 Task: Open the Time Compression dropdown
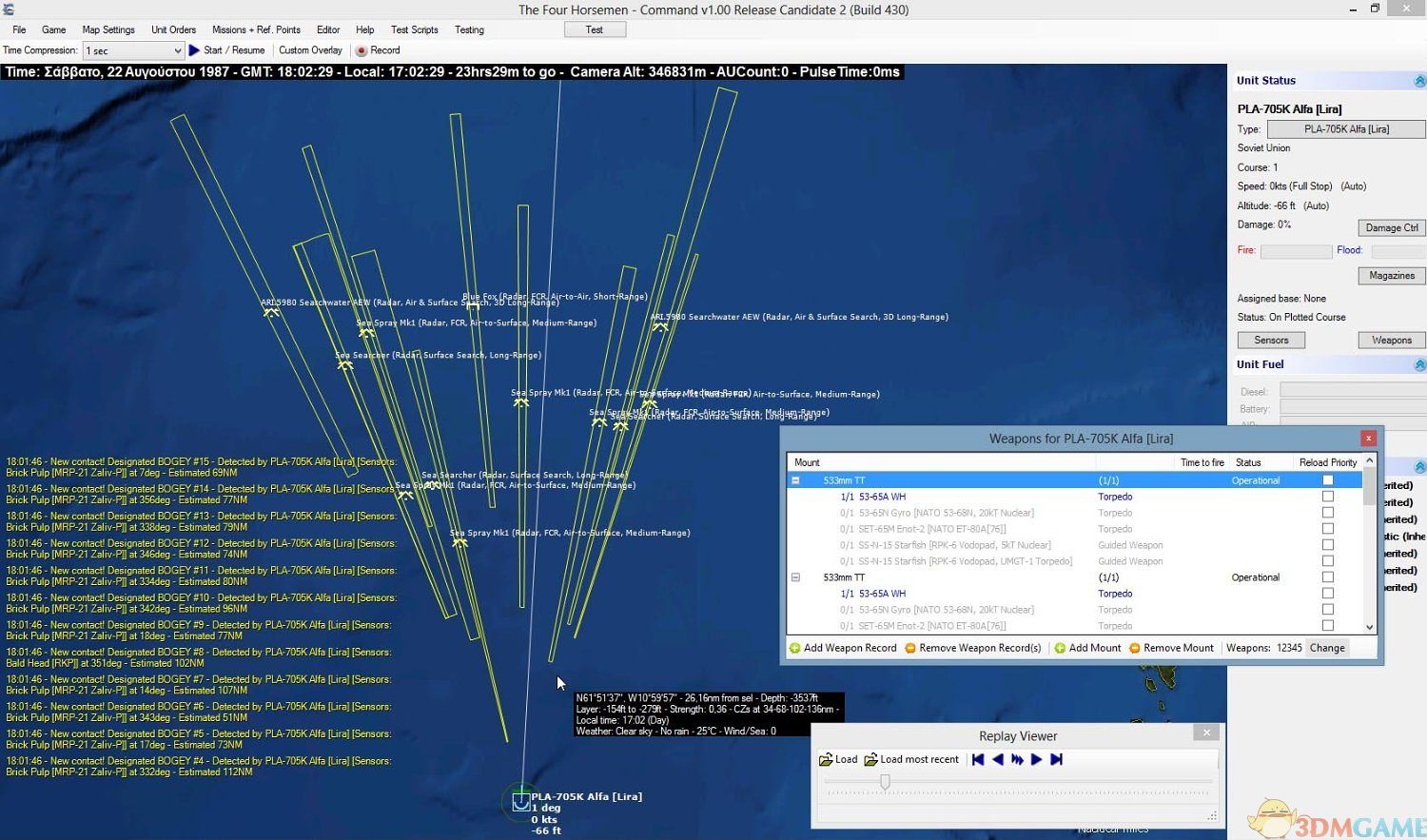click(x=177, y=50)
